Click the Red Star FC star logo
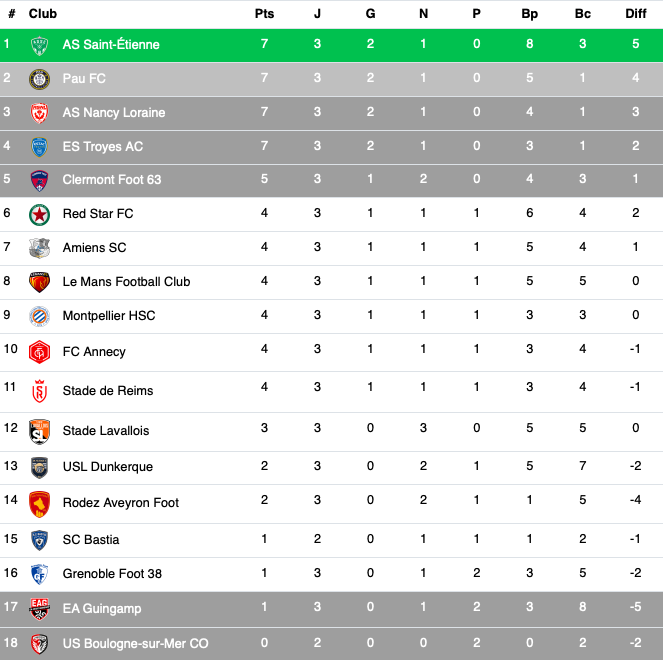The height and width of the screenshot is (660, 665). tap(39, 214)
